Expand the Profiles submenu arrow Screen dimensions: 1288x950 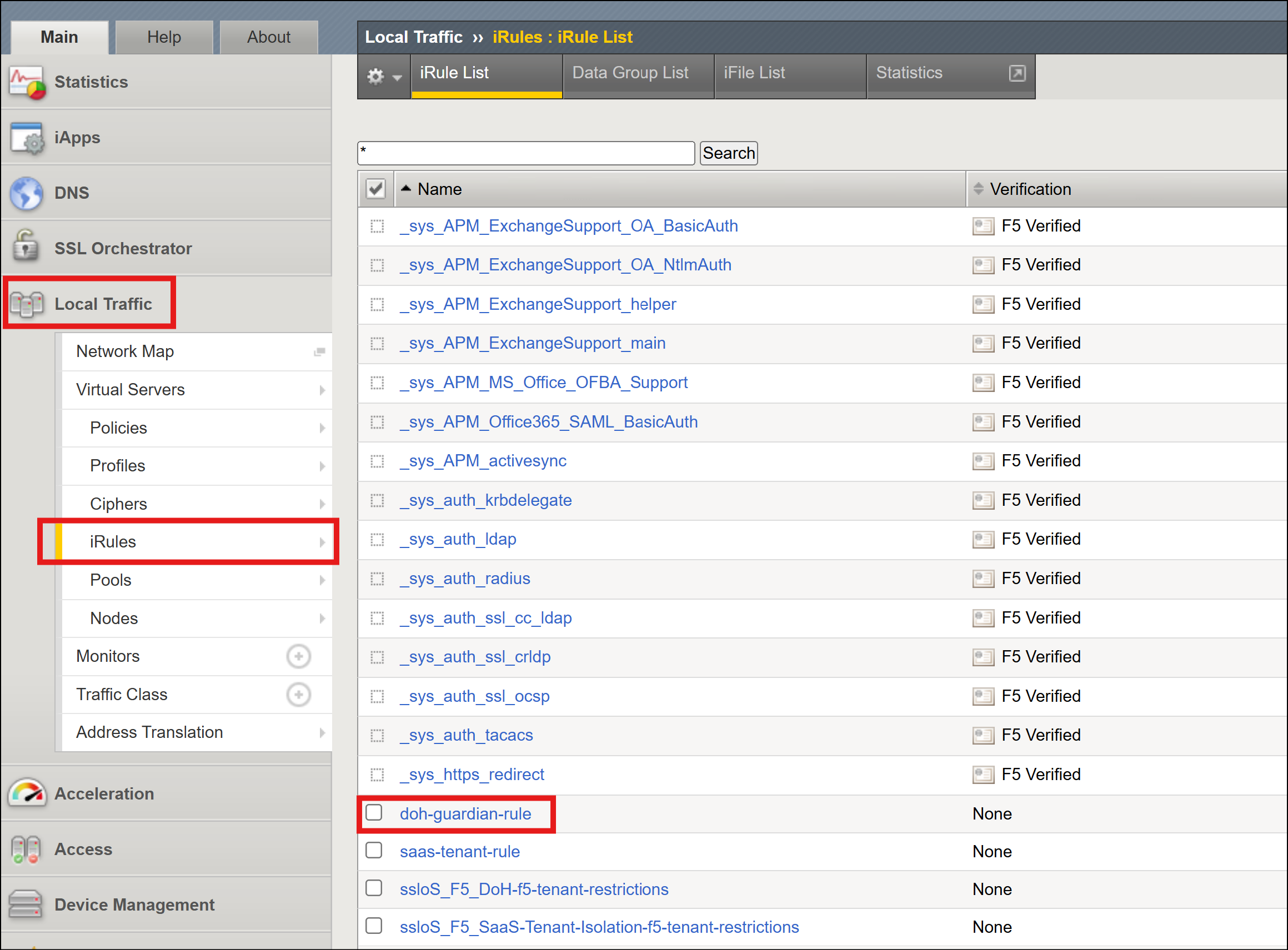[322, 466]
